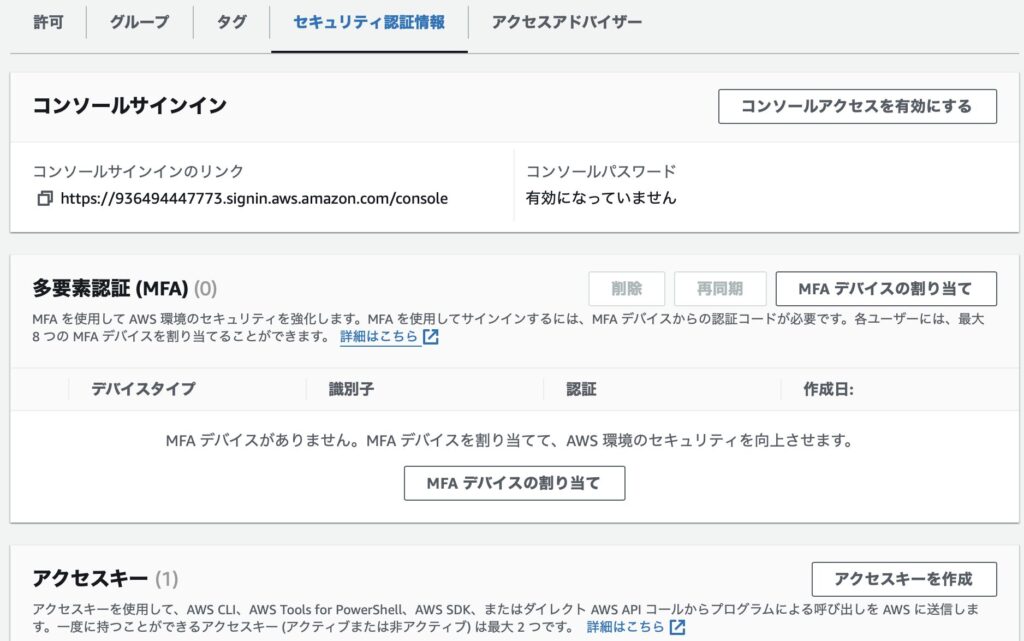Click the コンソールパスワード label
The image size is (1024, 641).
(x=601, y=171)
